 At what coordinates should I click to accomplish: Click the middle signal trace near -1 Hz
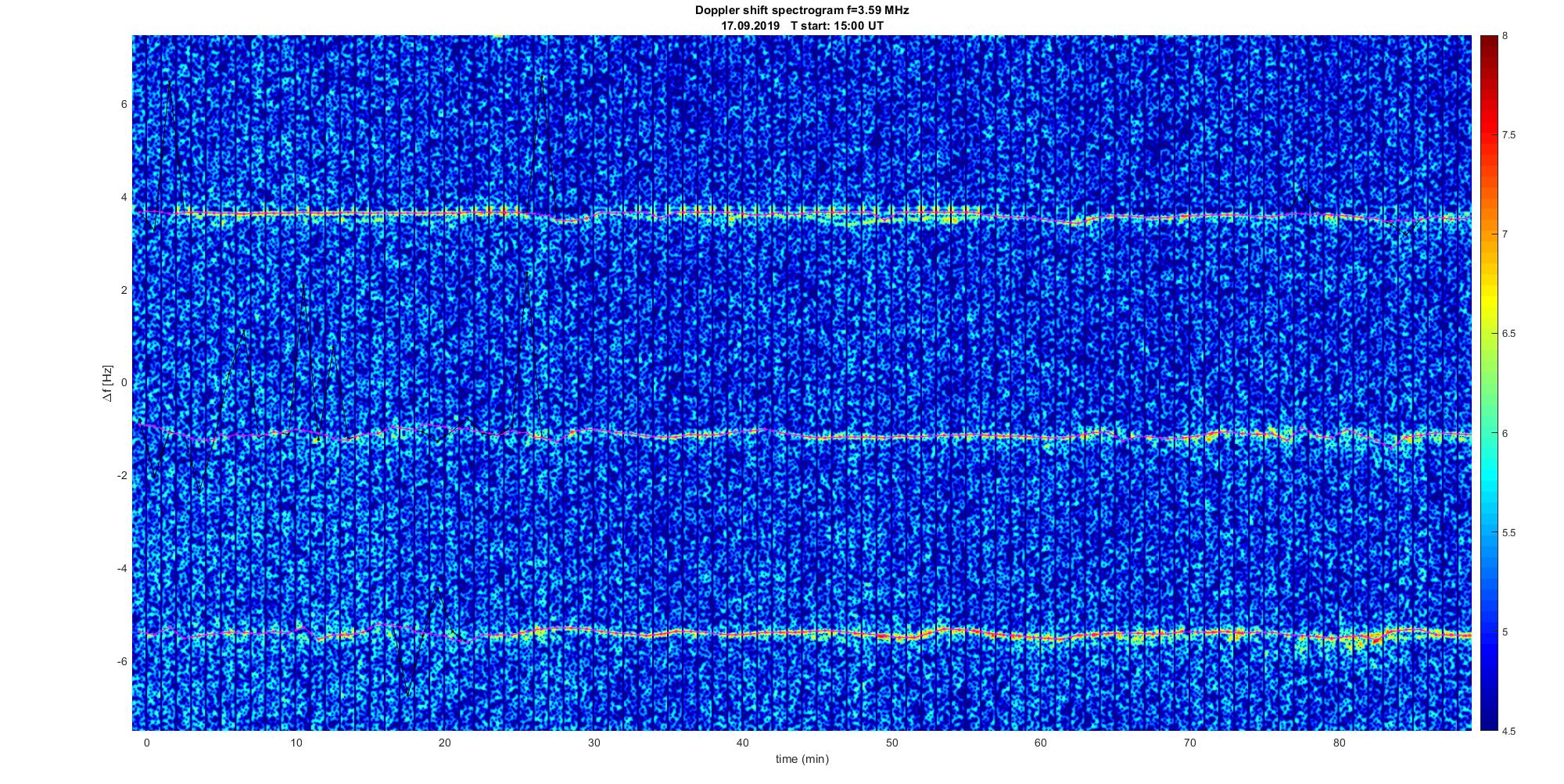tap(802, 435)
